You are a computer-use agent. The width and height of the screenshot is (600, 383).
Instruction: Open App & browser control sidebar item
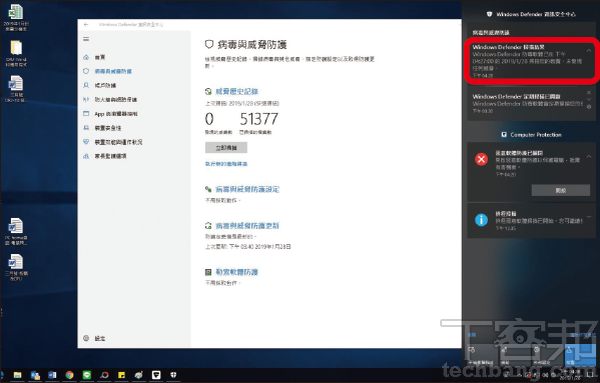(116, 114)
